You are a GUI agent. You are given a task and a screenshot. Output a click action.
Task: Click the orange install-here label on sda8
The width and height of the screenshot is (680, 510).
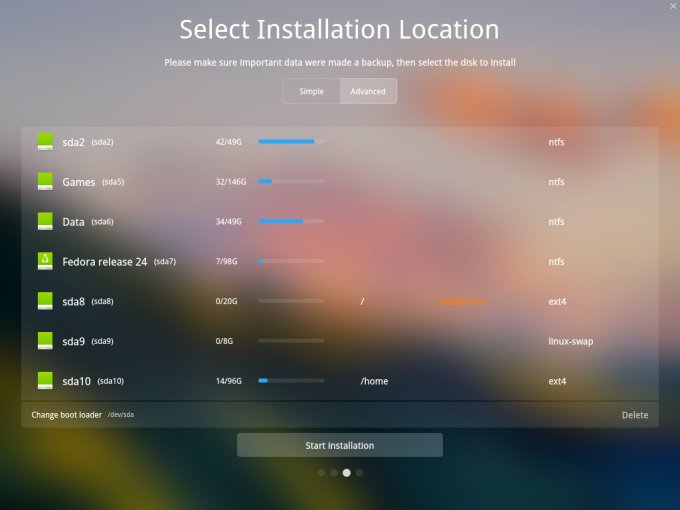click(x=462, y=301)
